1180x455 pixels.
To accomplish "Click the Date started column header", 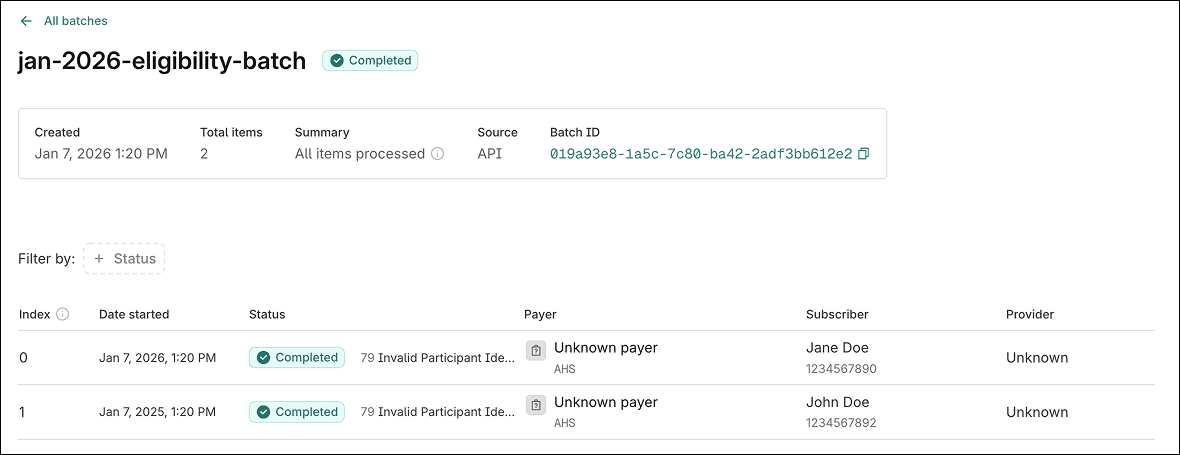I will [134, 314].
